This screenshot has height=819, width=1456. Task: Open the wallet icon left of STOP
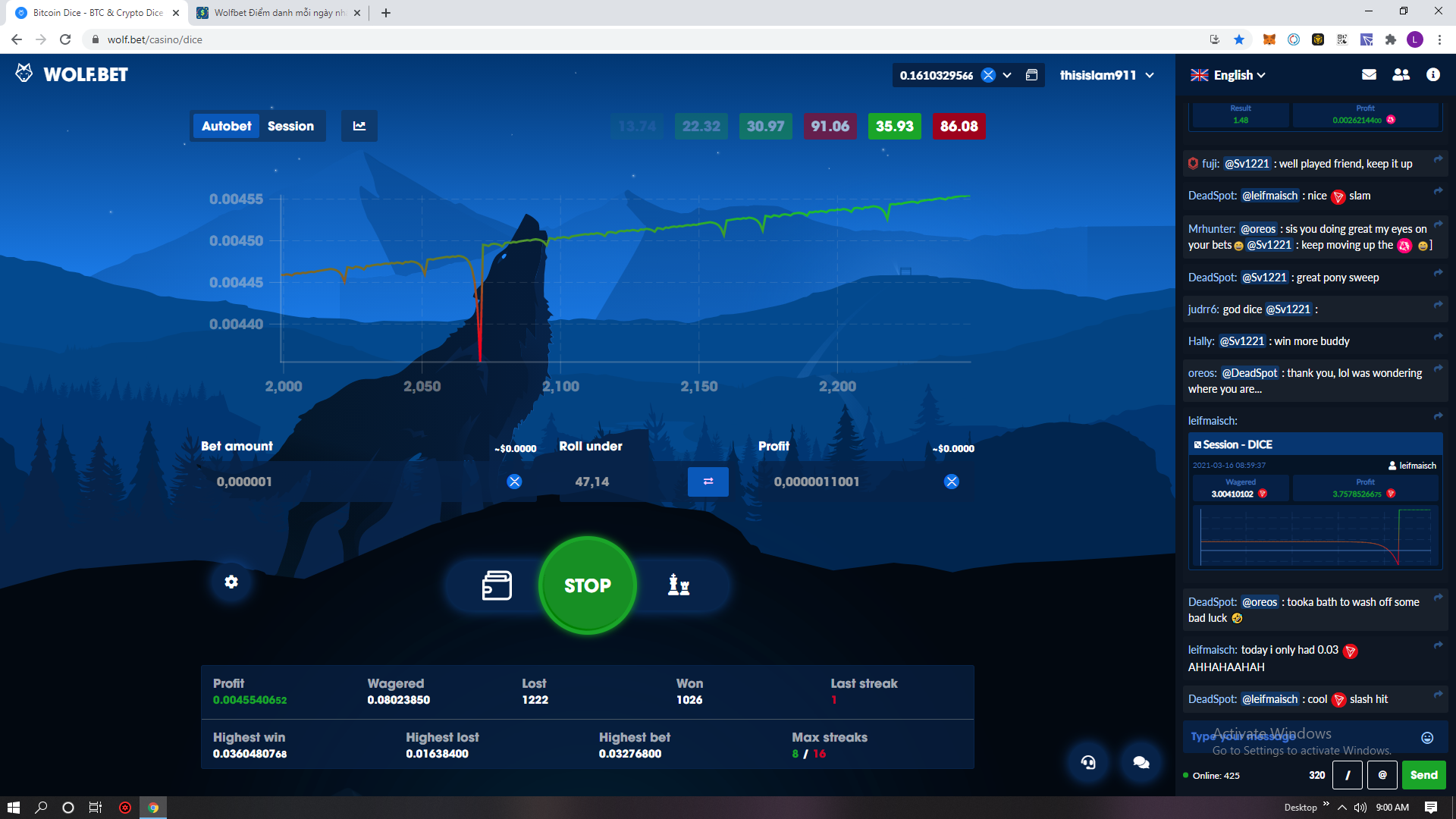[x=497, y=585]
